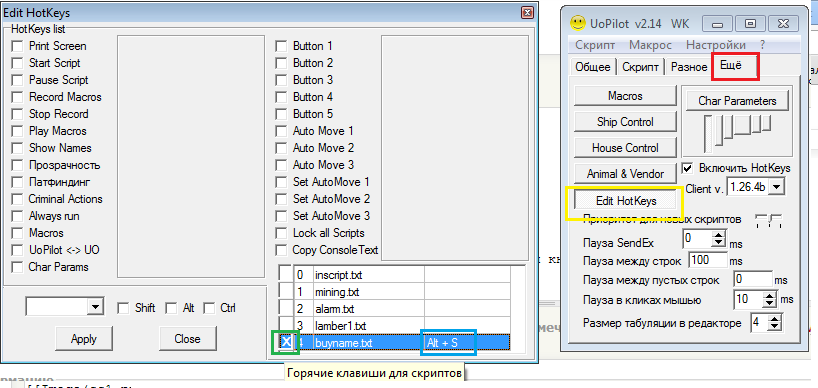Toggle the Включить HotKeys checkbox

[688, 168]
